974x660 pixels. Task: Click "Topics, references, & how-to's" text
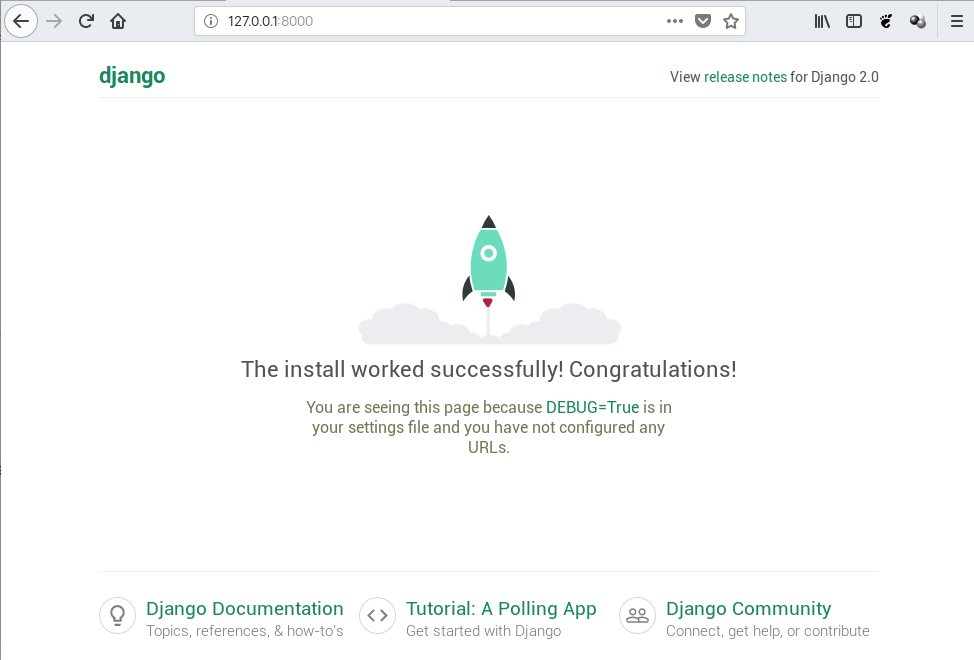(x=245, y=631)
